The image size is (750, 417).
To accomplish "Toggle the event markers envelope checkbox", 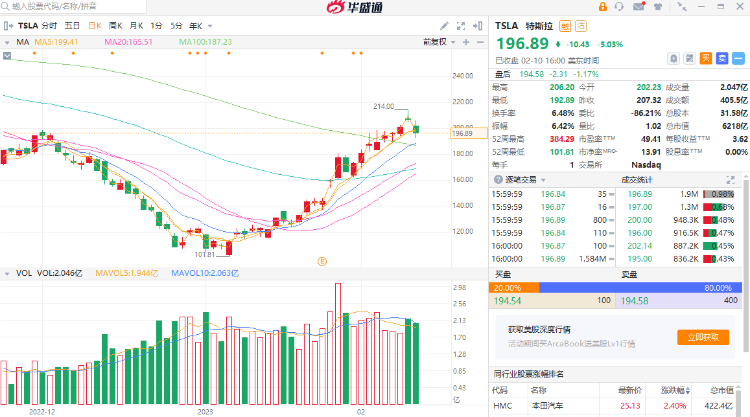I will [7, 55].
